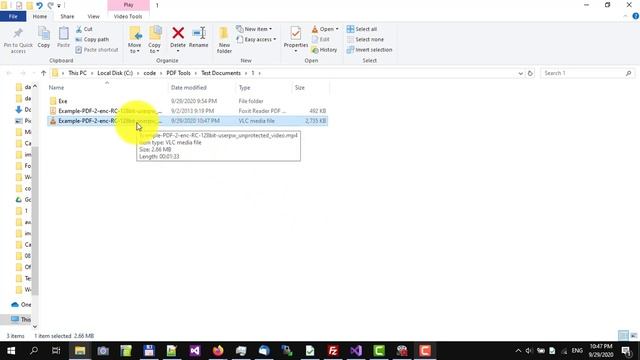The height and width of the screenshot is (360, 640).
Task: Show hidden system tray icons
Action: (x=518, y=351)
